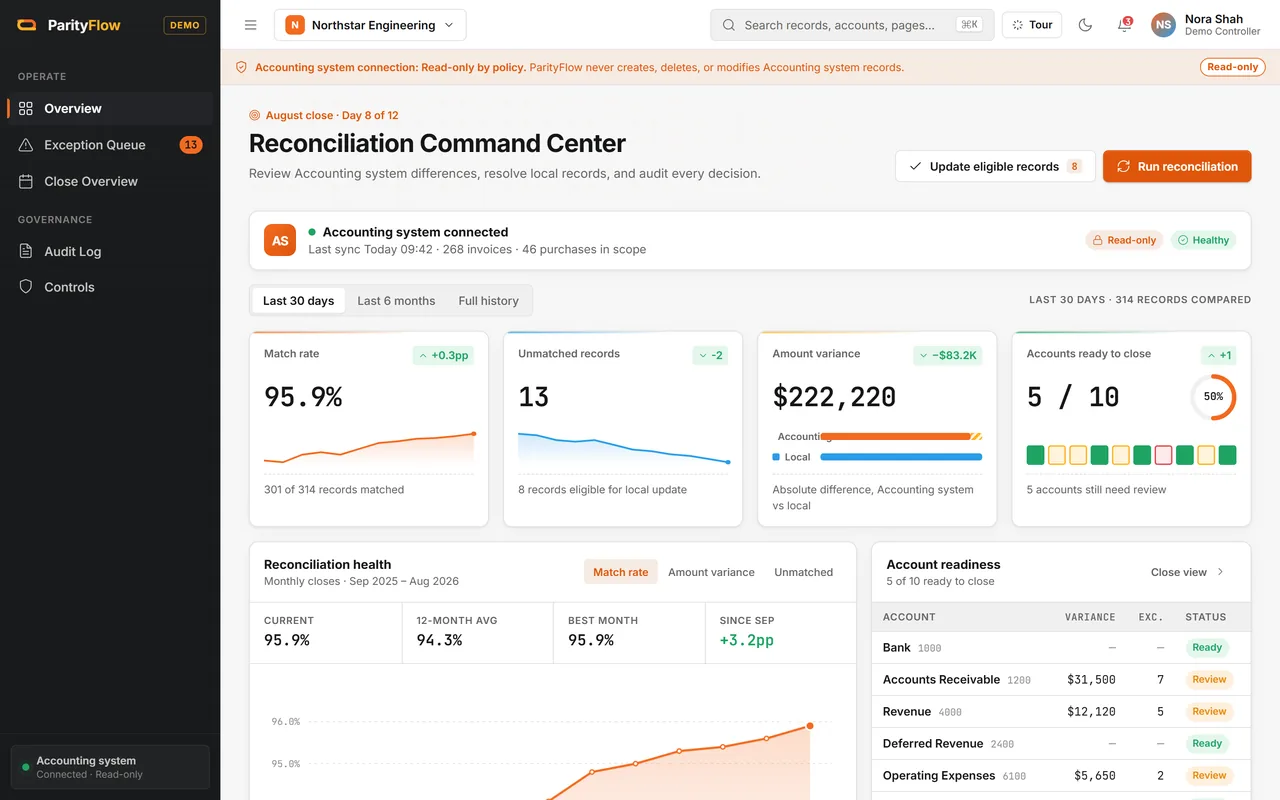Switch chart to Amount variance
Viewport: 1280px width, 800px height.
[x=711, y=572]
